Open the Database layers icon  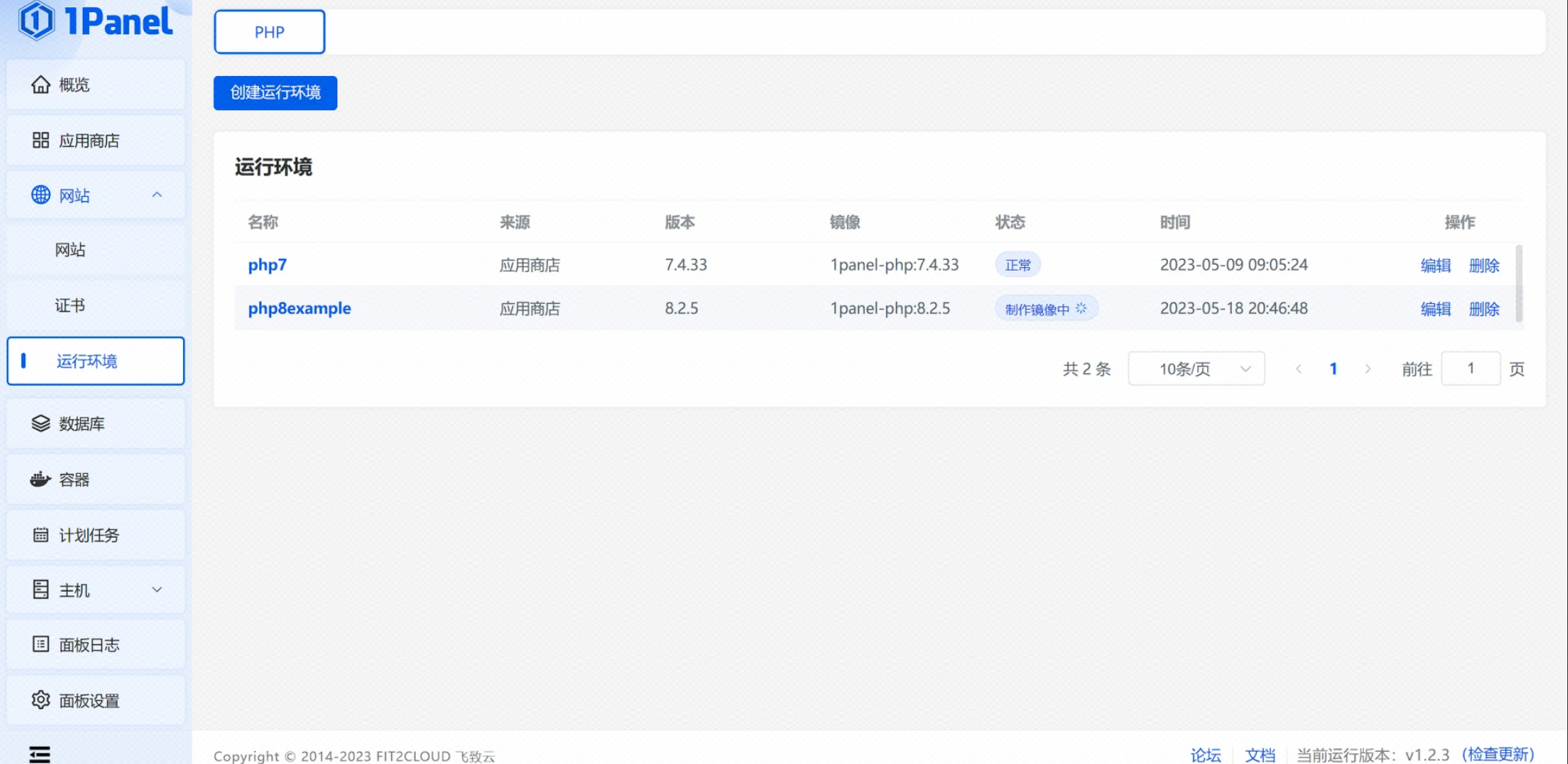(x=41, y=423)
